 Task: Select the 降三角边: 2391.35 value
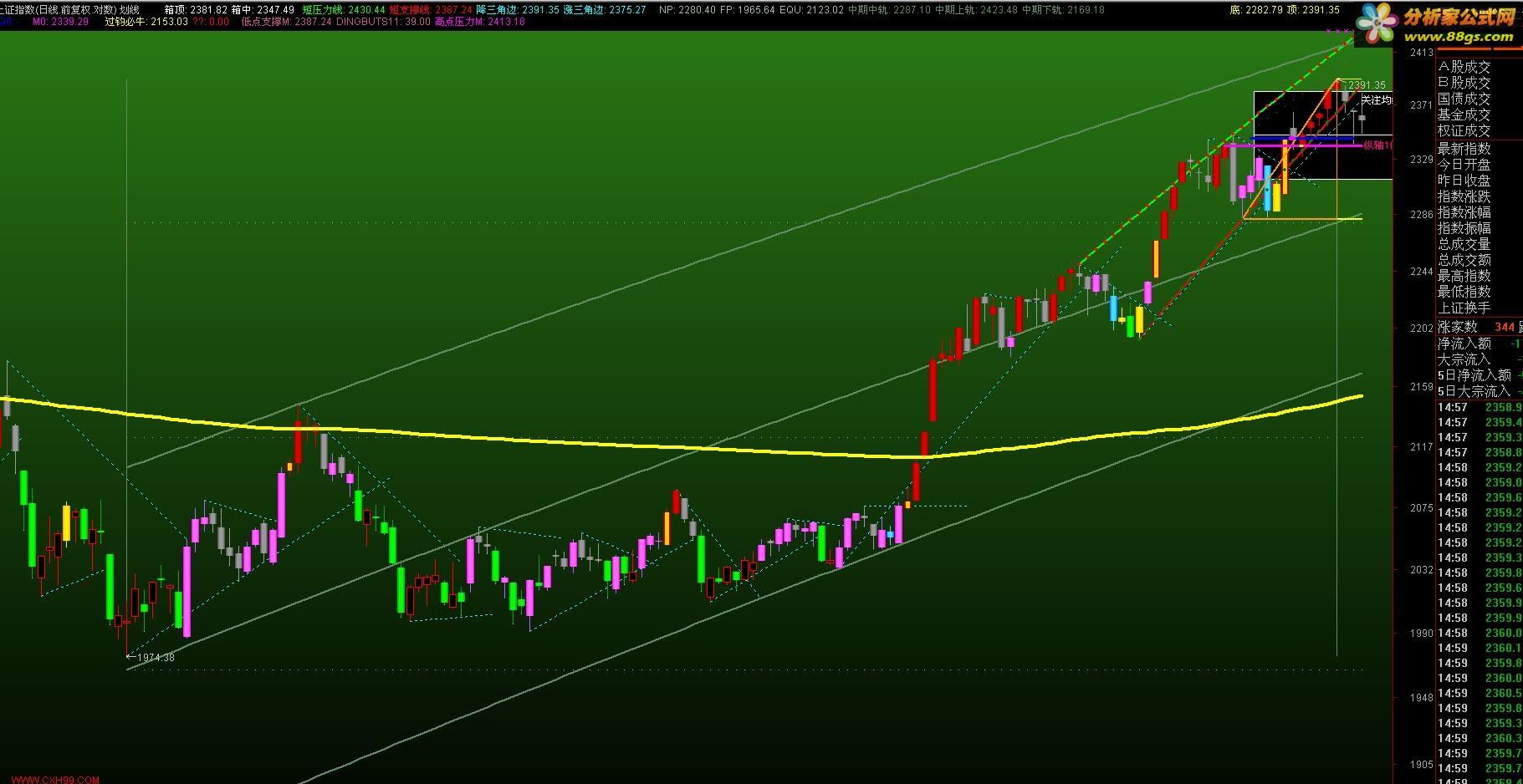coord(518,10)
